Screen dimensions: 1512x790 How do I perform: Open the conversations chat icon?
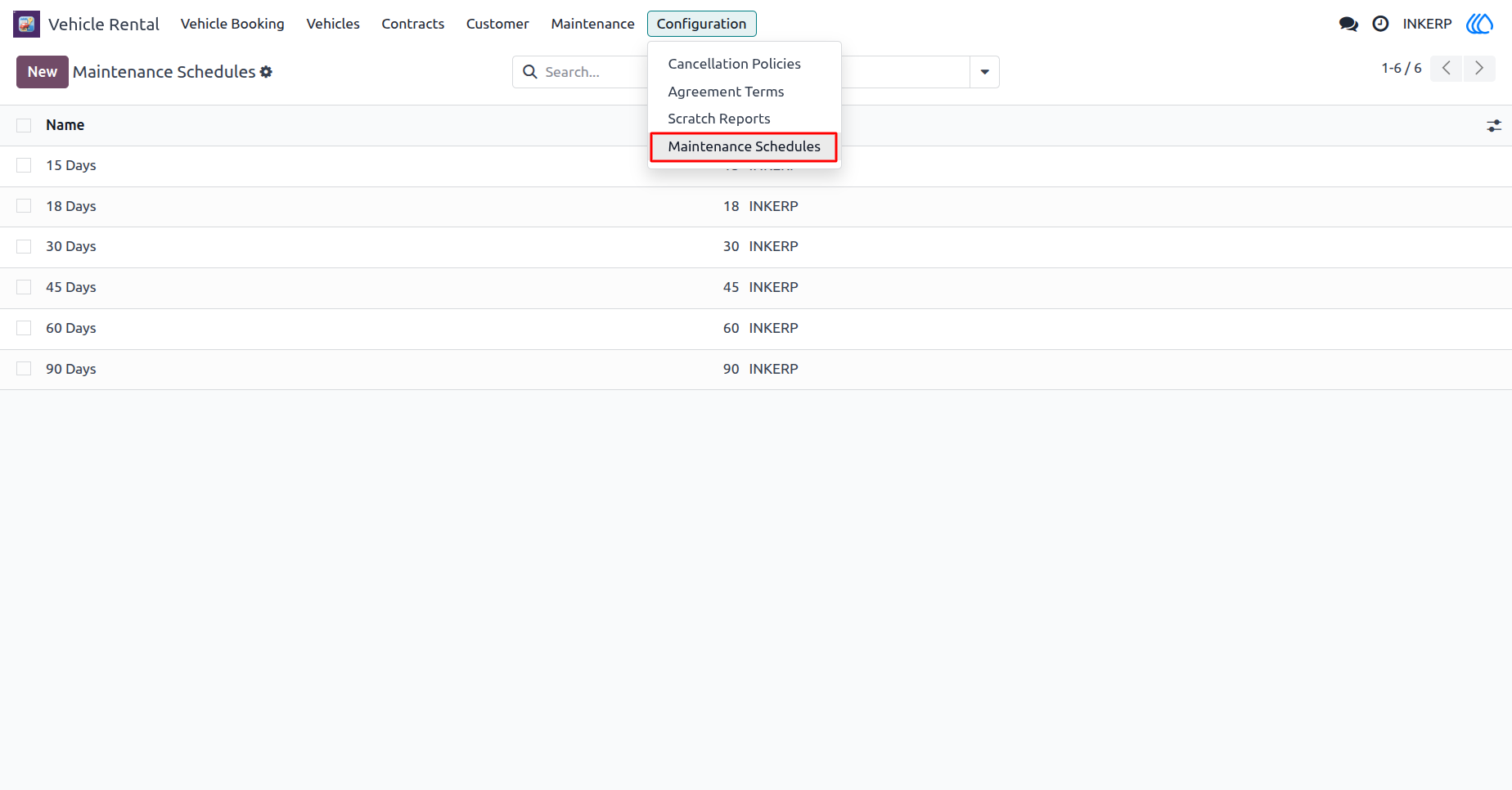click(x=1348, y=24)
